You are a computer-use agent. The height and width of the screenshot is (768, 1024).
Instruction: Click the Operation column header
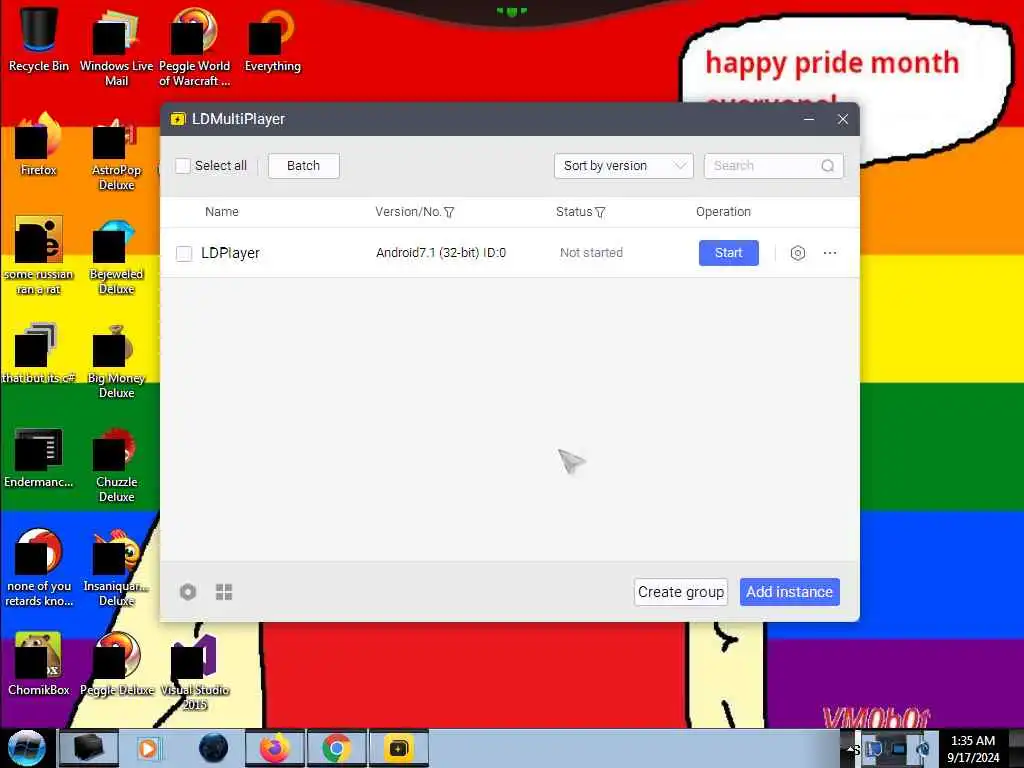tap(724, 212)
